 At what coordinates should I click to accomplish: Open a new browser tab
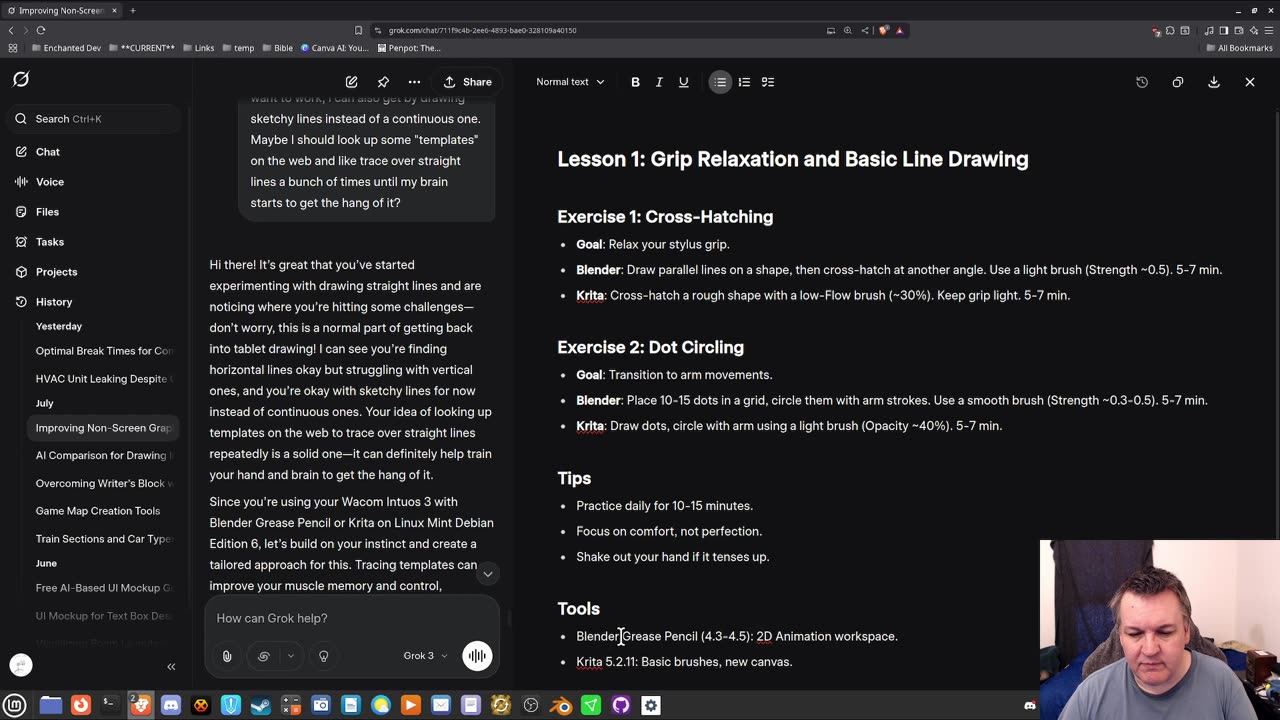point(132,10)
